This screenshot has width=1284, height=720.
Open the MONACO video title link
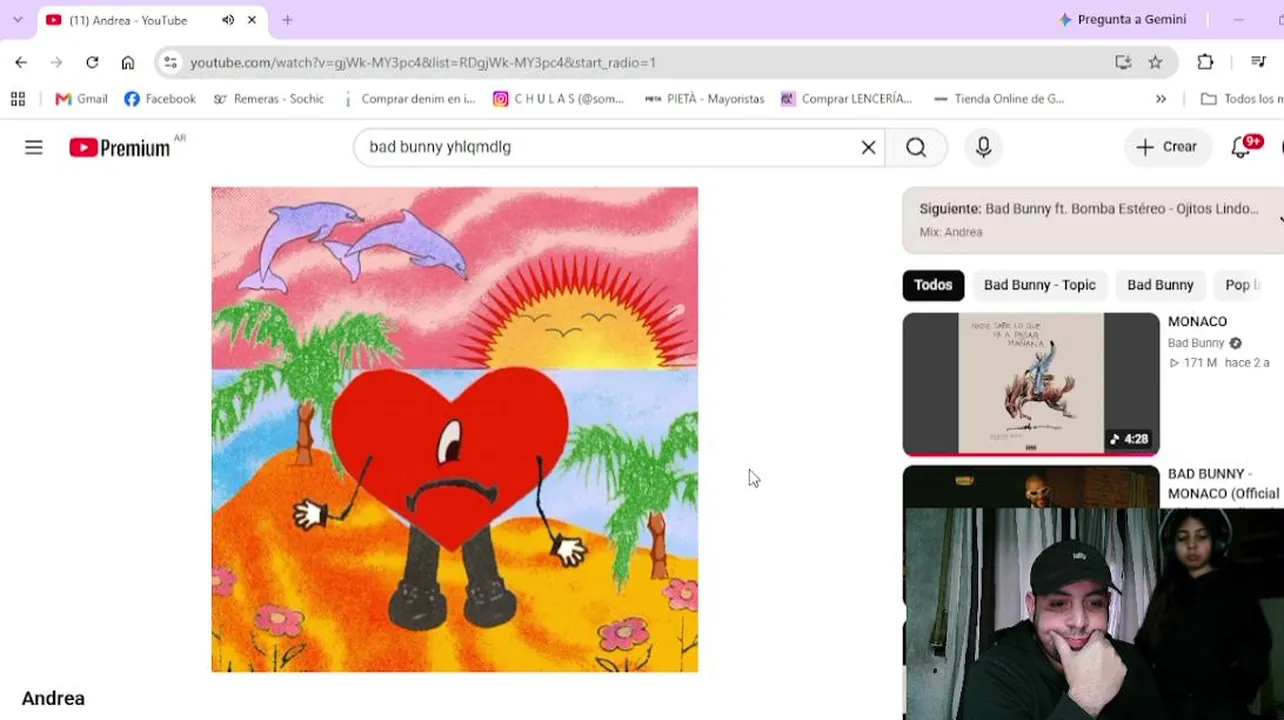[1197, 322]
